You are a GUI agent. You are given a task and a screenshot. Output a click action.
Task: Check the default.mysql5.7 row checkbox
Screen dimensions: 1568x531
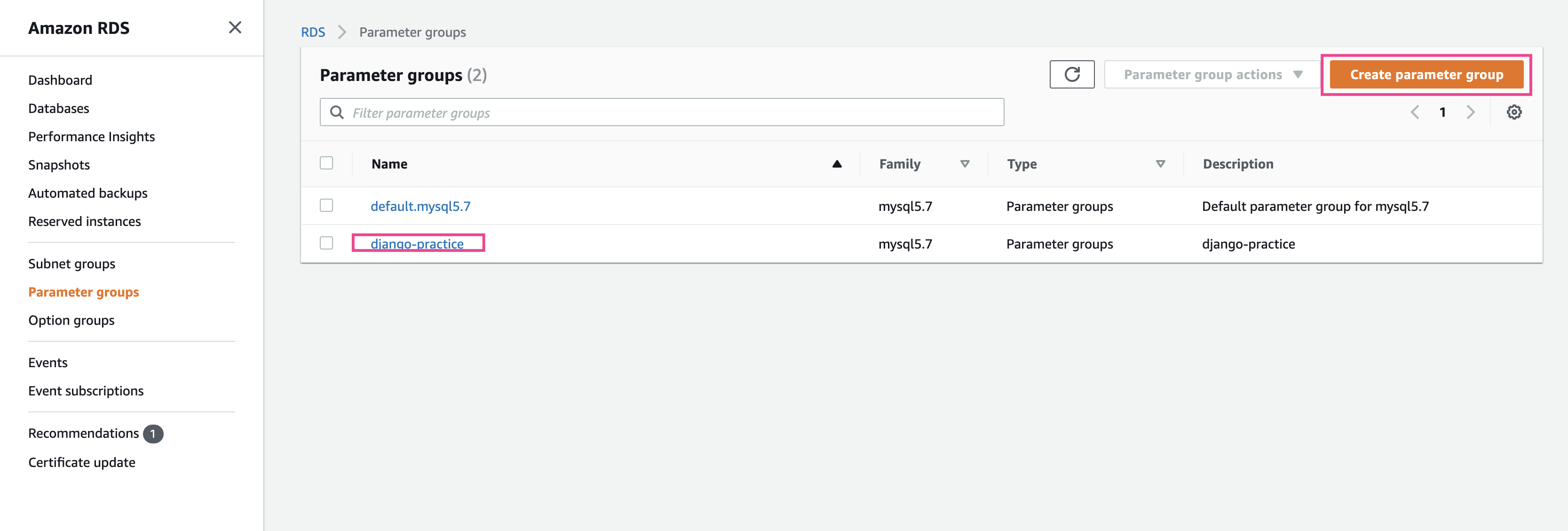pyautogui.click(x=326, y=205)
